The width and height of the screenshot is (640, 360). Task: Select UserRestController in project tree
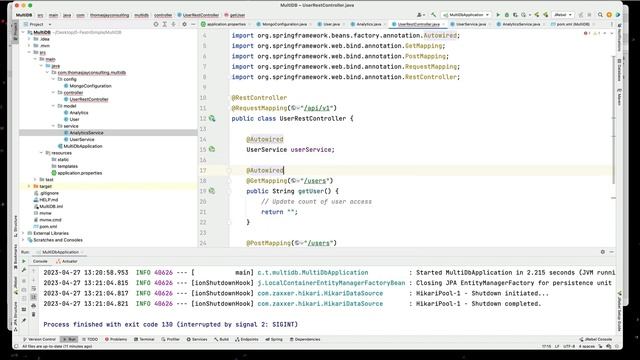(x=89, y=99)
